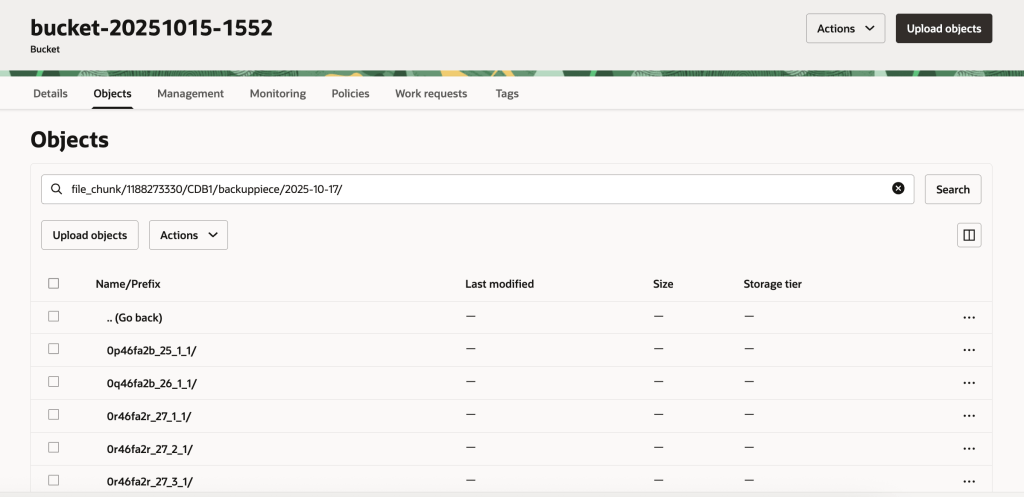Go to the Policies tab

coord(350,93)
